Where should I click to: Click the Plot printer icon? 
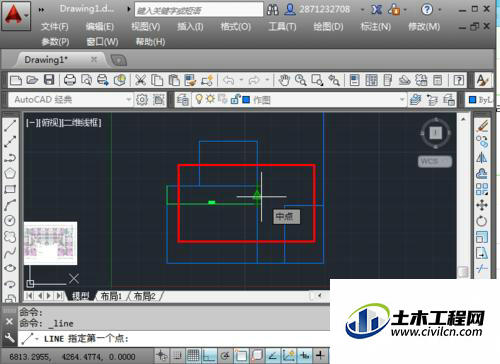coord(70,80)
